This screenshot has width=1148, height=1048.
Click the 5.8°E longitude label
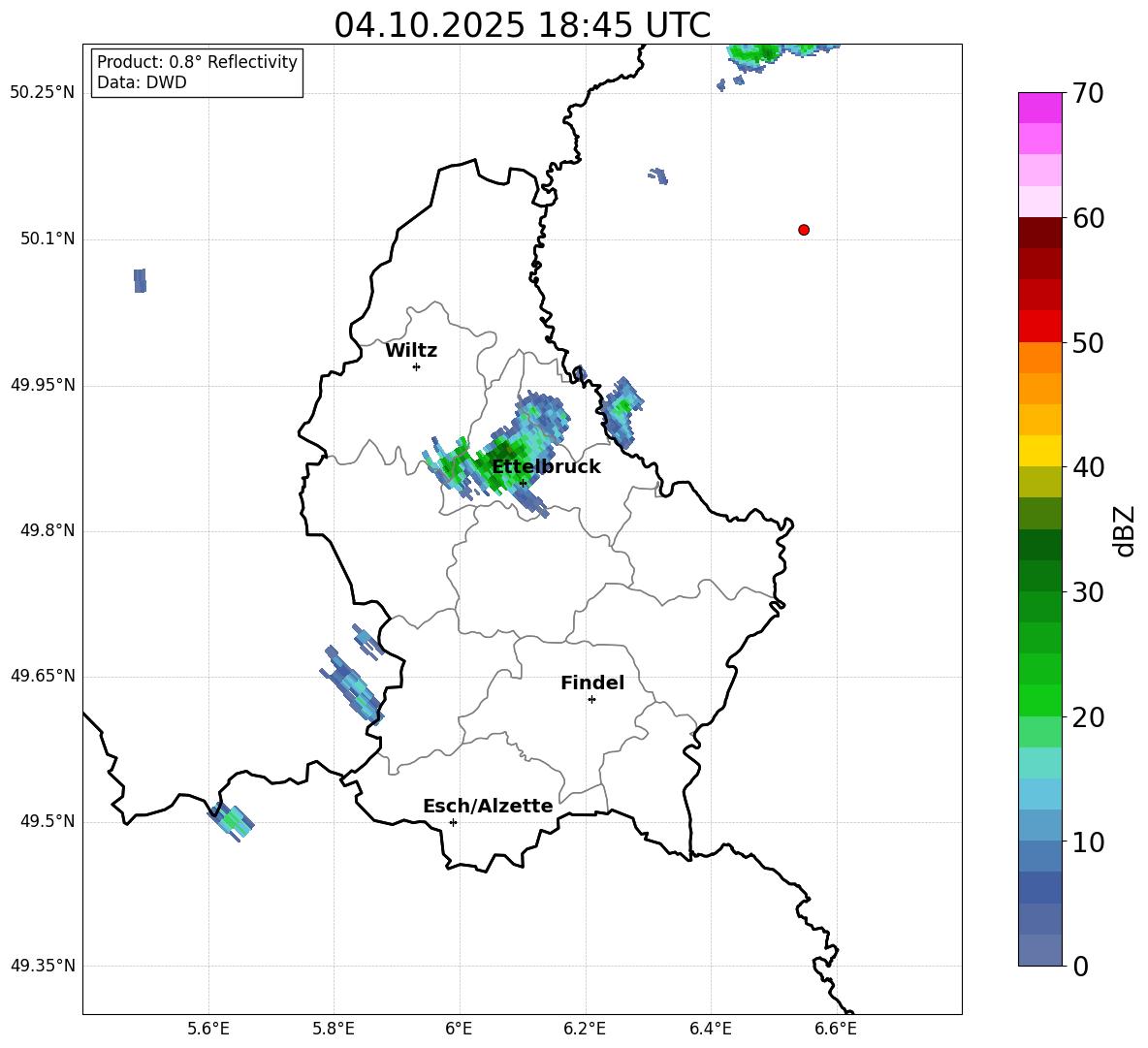[334, 1030]
